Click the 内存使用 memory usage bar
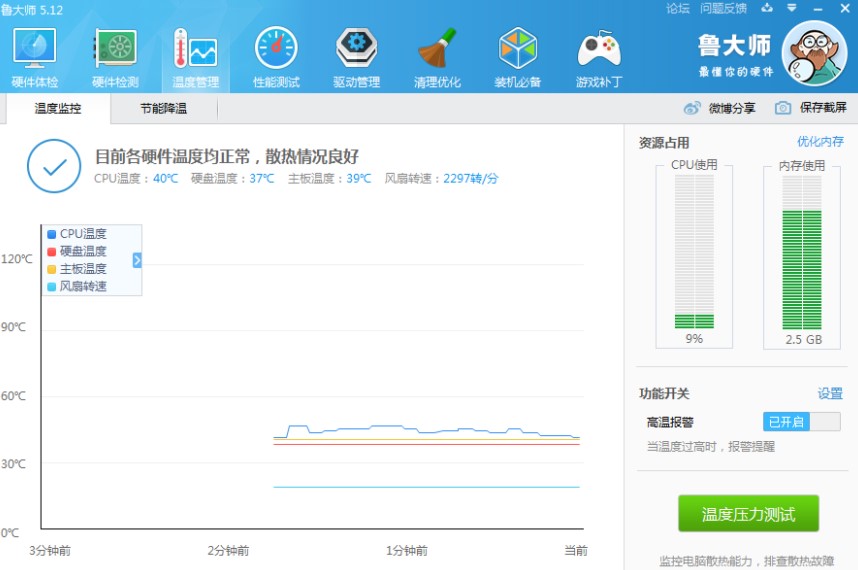Image resolution: width=858 pixels, height=570 pixels. 801,252
